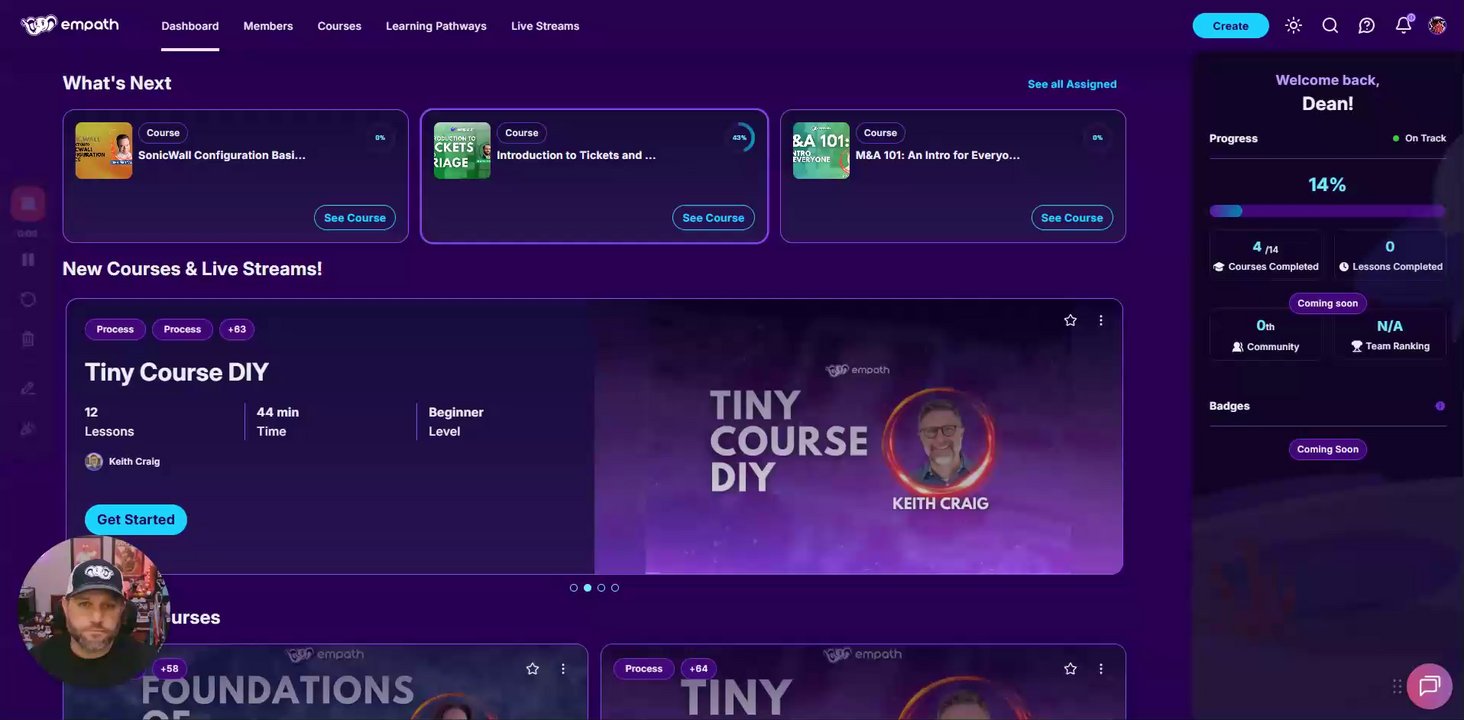Screen dimensions: 1464x720
Task: Click Introduction to Tickets course thumbnail
Action: tap(462, 151)
